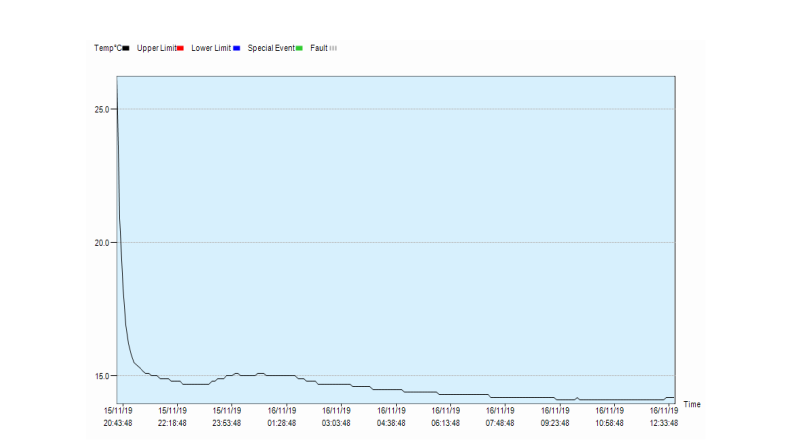Click the 15/11/19 23:53:48 time label
Viewport: 792px width, 447px height.
point(227,417)
